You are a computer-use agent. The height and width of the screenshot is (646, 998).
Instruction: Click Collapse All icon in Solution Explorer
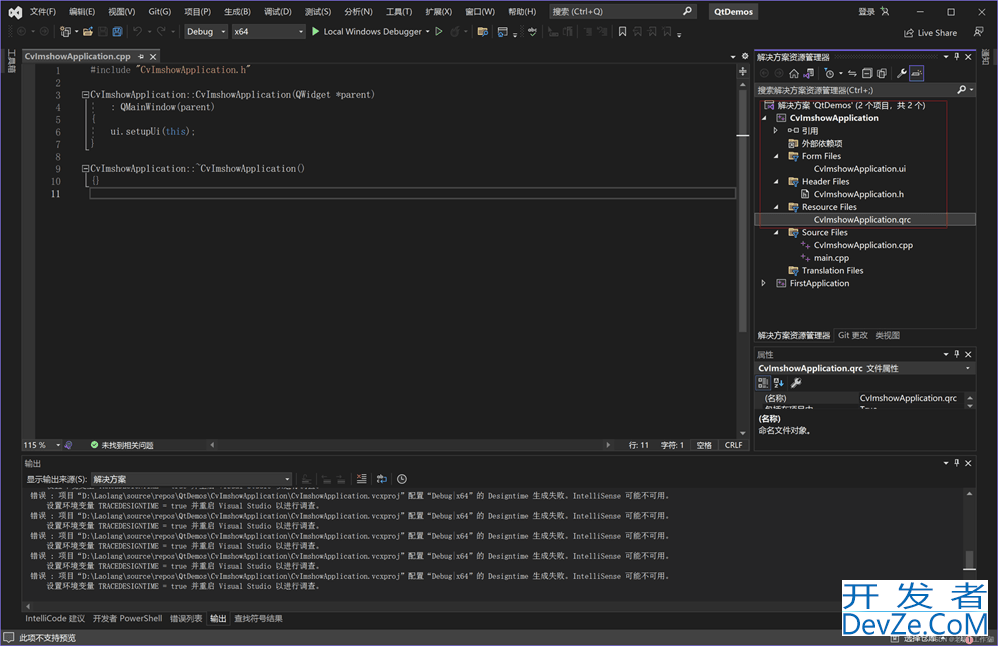(867, 73)
